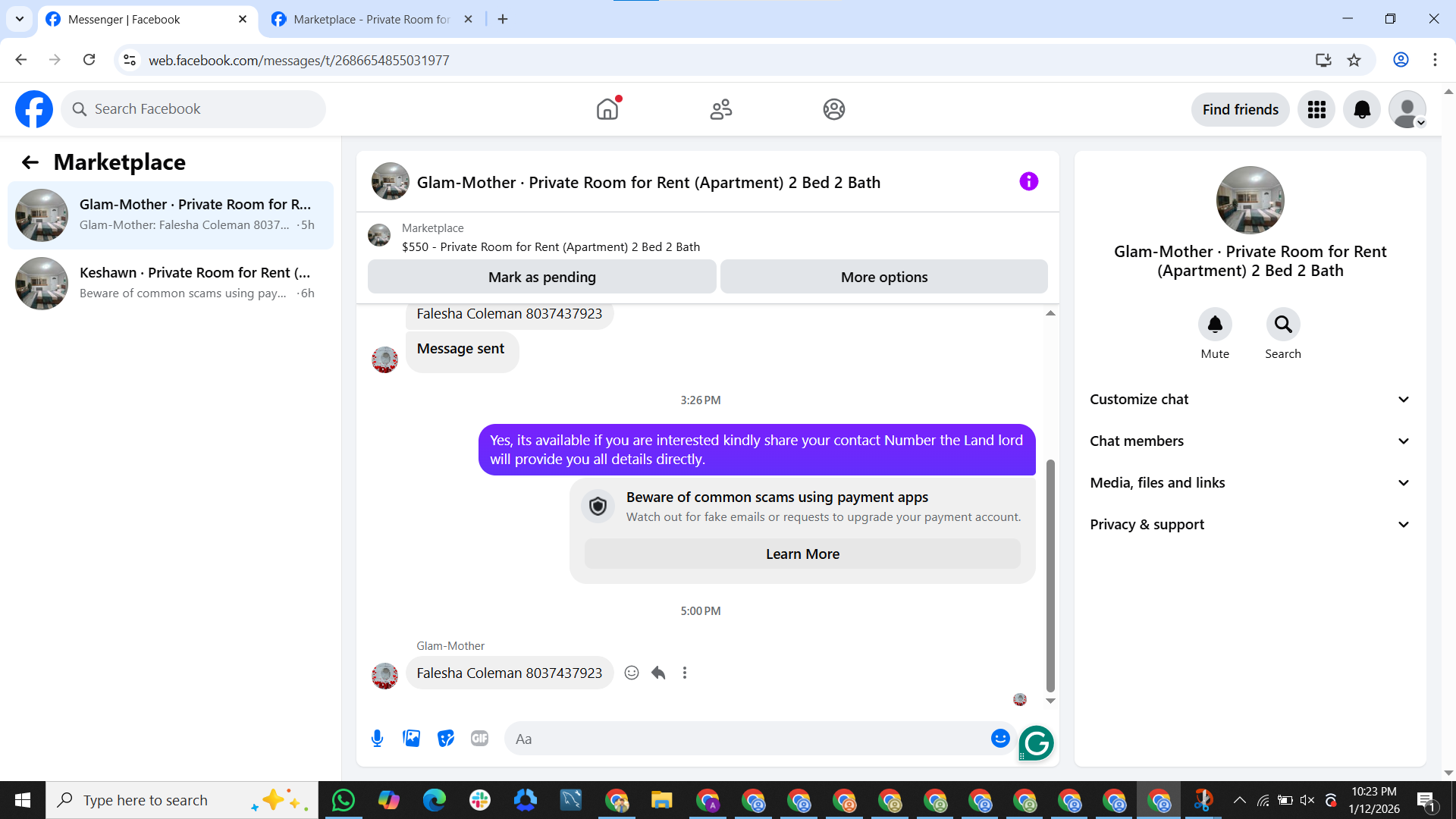
Task: Click the Mark as pending button
Action: [541, 277]
